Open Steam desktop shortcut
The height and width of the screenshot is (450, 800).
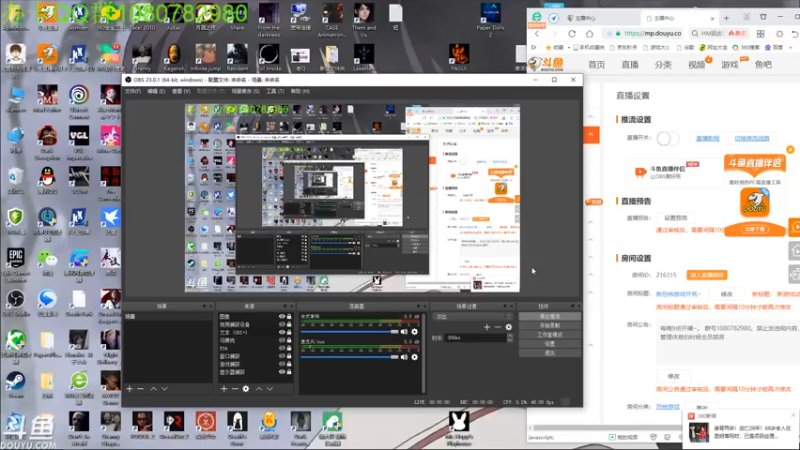point(16,385)
